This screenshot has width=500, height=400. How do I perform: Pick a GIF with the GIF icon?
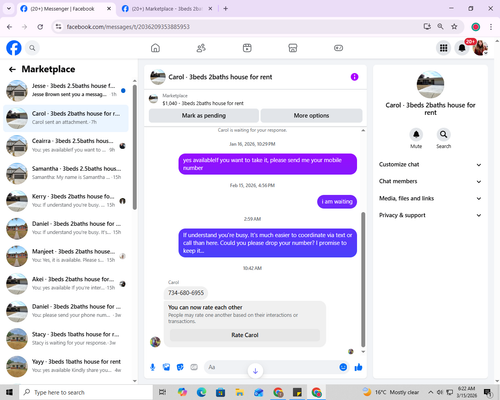click(194, 367)
